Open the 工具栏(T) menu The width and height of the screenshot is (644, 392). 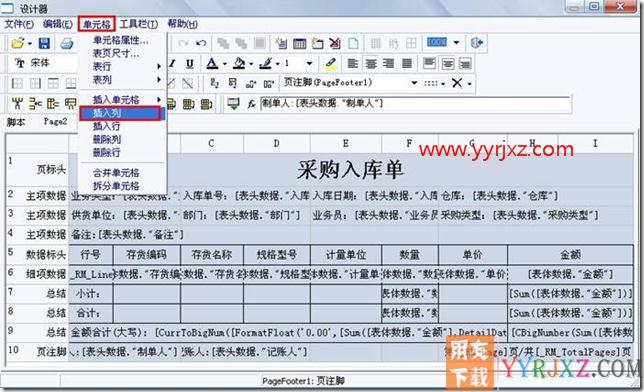(x=138, y=24)
